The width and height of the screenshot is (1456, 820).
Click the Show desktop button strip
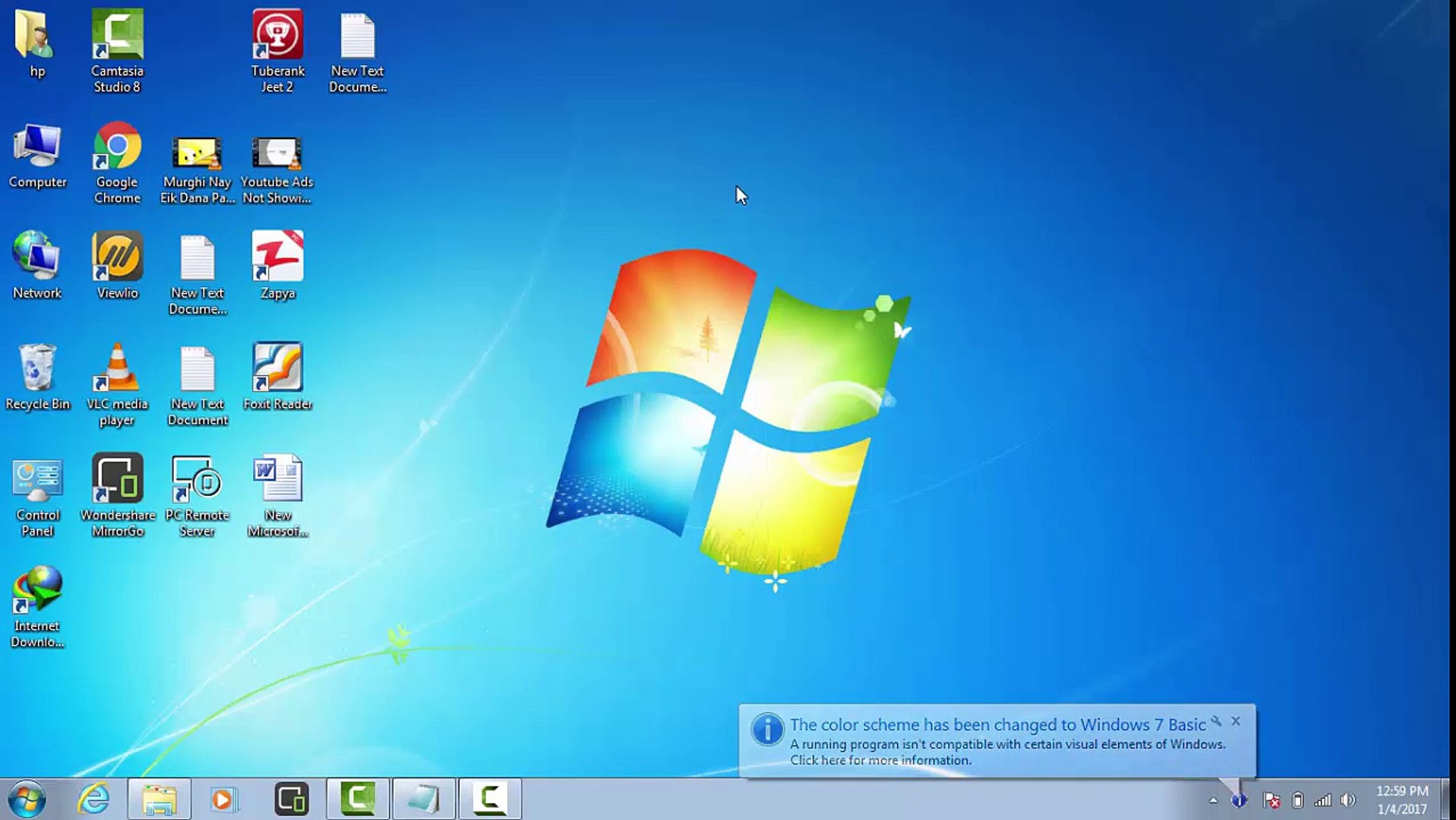click(1447, 799)
